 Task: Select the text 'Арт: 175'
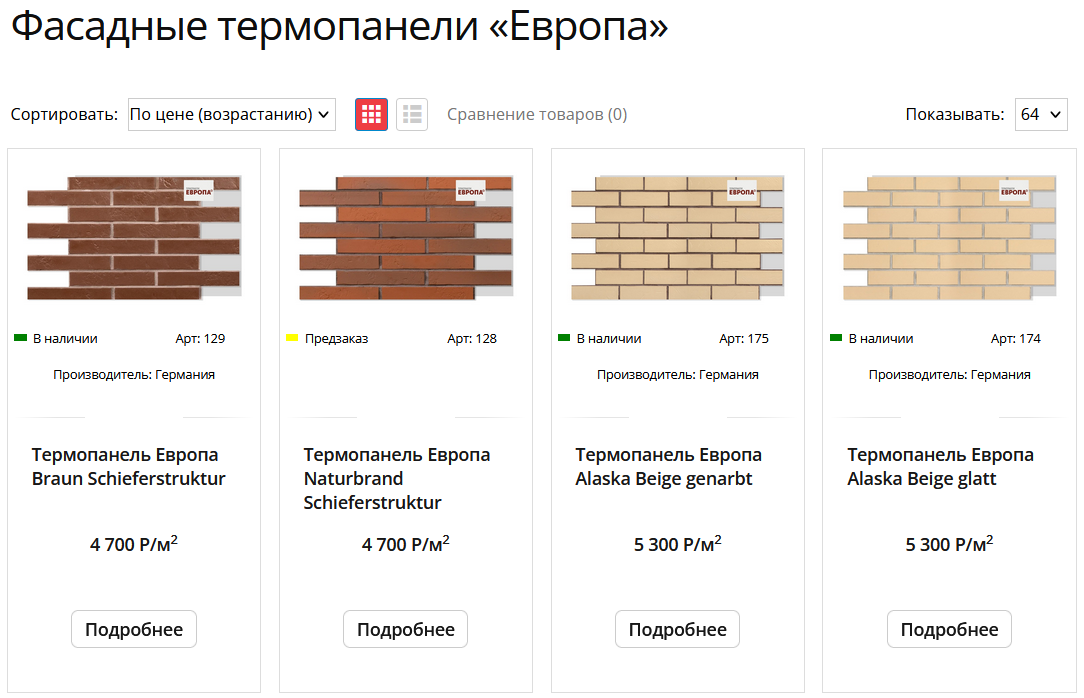(x=744, y=339)
